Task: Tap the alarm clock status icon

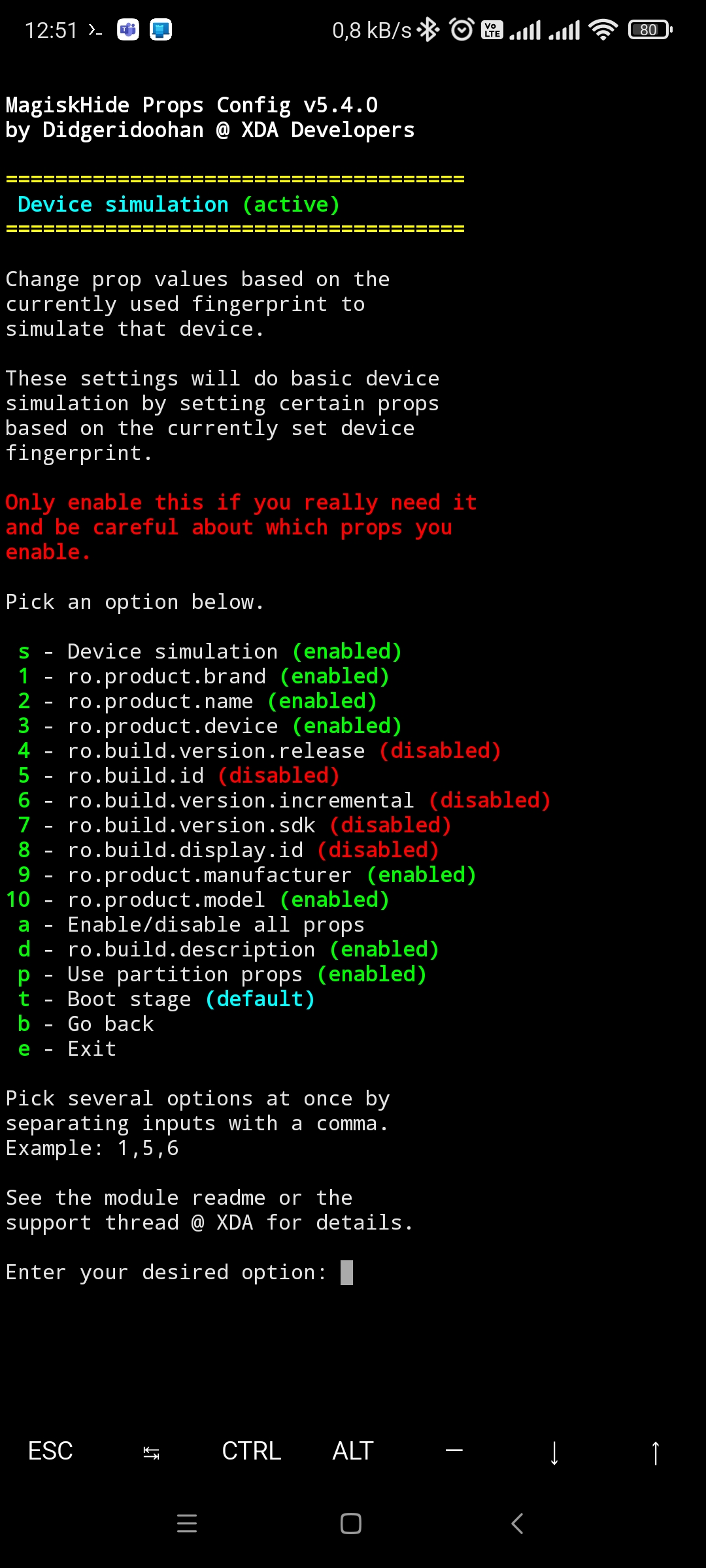Action: 462,29
